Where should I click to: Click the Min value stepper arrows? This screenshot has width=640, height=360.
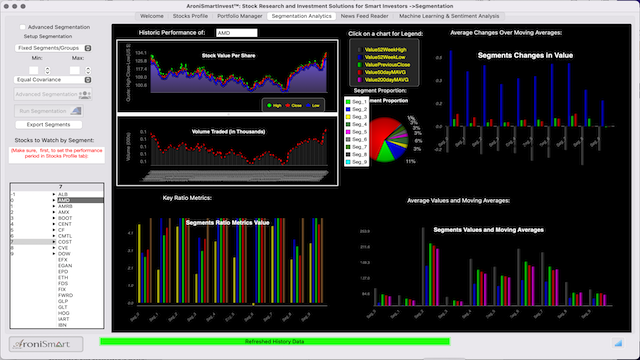point(47,71)
